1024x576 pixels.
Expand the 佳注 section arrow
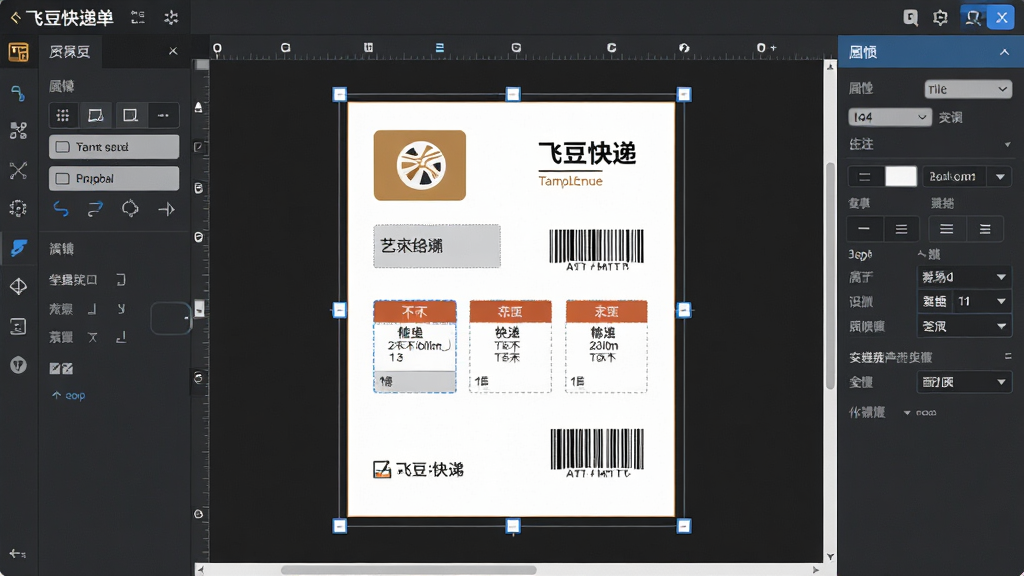[1008, 144]
